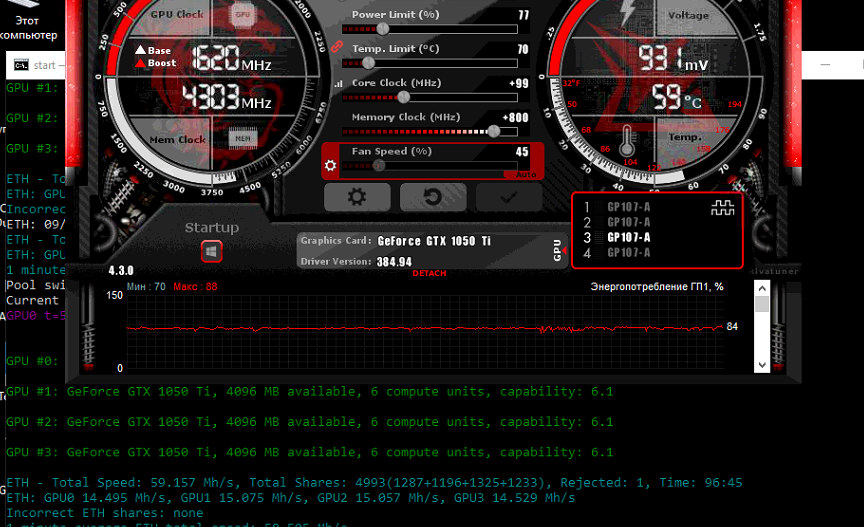The height and width of the screenshot is (527, 864).
Task: Click the monitoring graph scroll up arrow
Action: (x=762, y=288)
